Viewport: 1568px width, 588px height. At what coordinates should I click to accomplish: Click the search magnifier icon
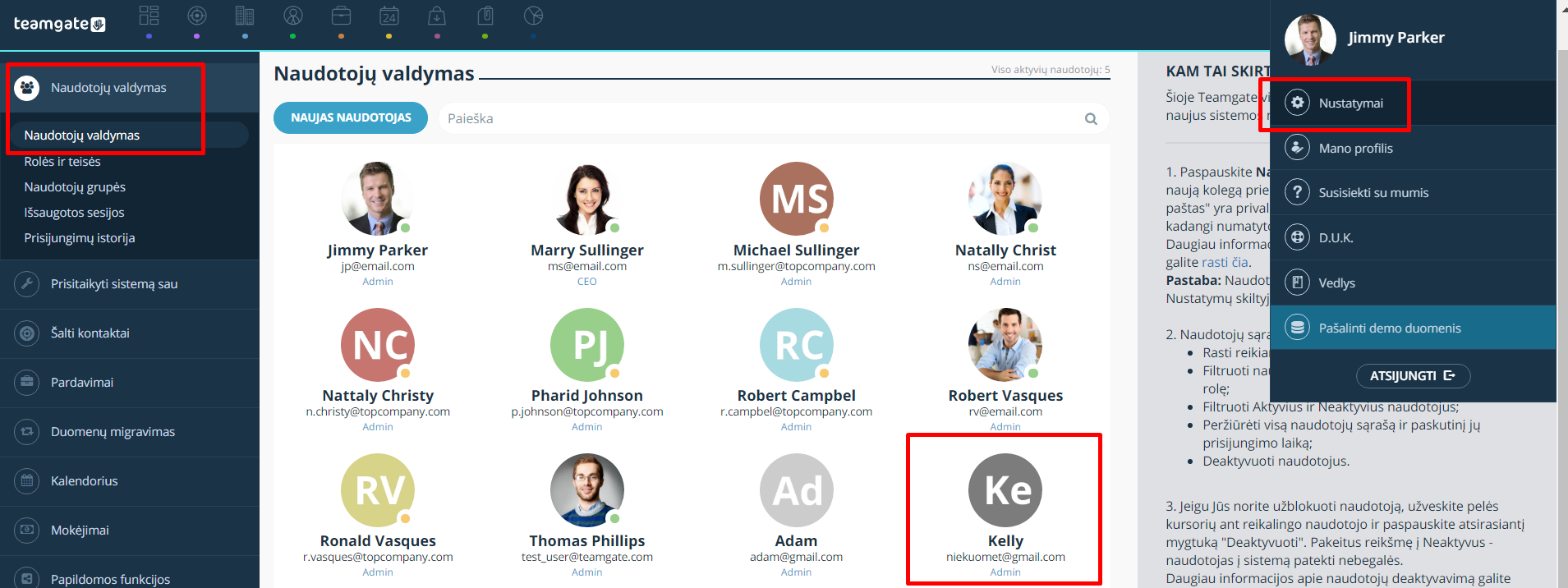tap(1091, 119)
